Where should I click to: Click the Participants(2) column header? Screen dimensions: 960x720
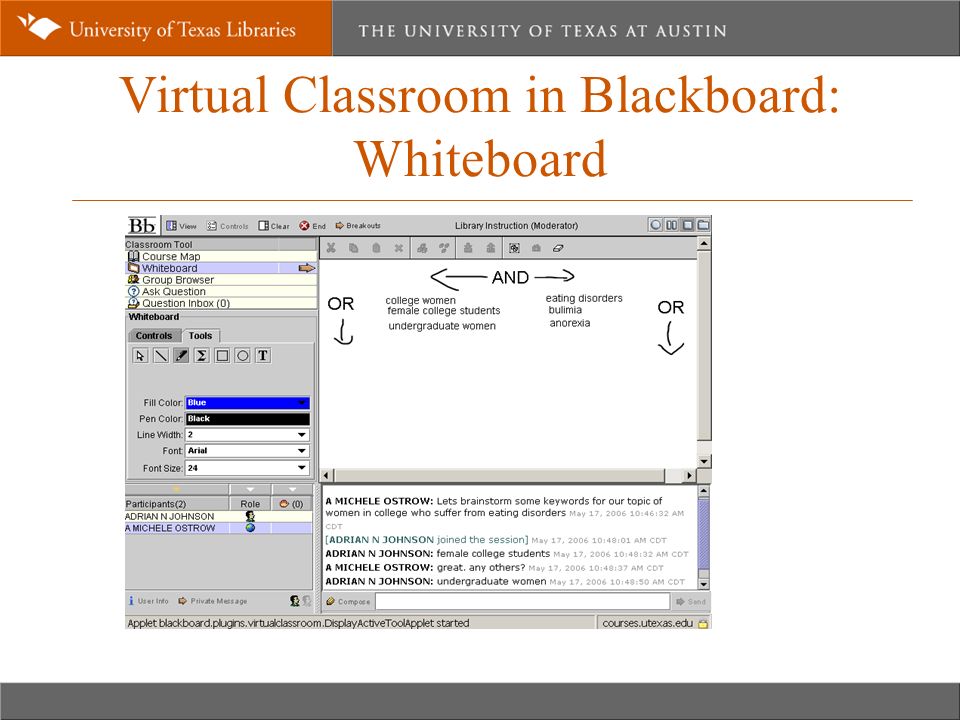tap(177, 504)
